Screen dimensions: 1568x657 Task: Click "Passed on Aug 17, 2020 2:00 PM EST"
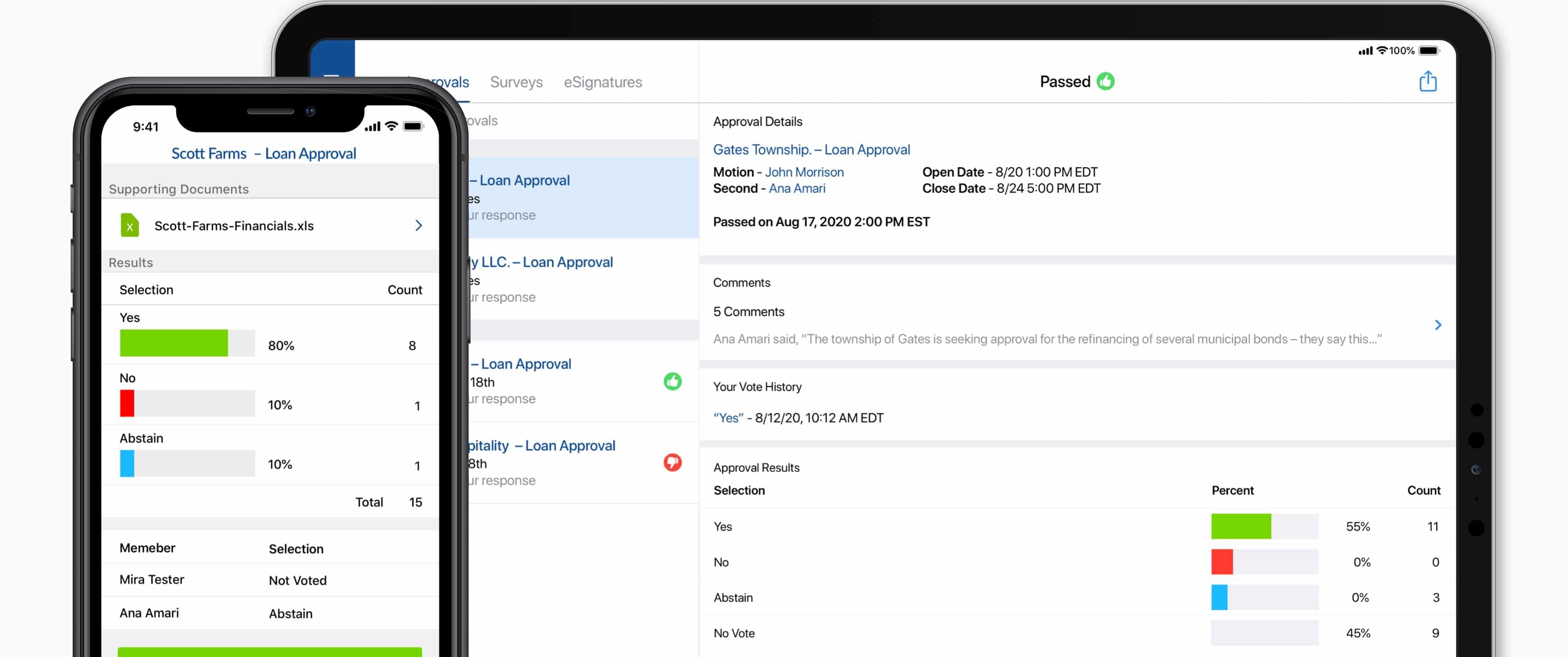pyautogui.click(x=821, y=222)
